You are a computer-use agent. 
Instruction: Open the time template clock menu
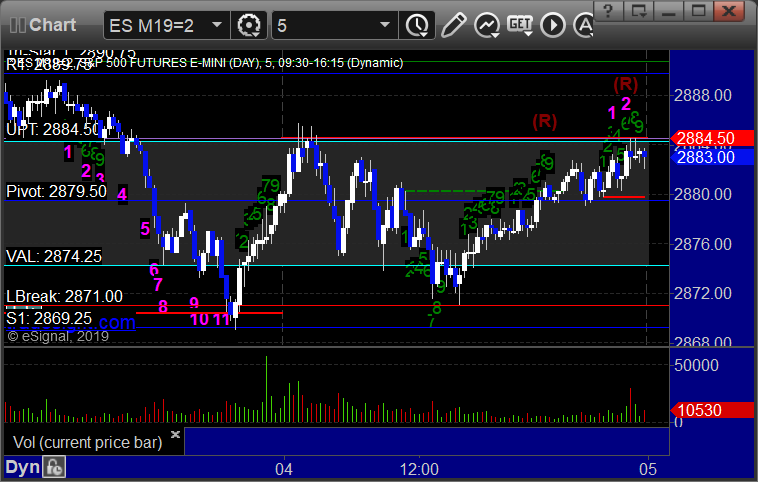(x=417, y=25)
